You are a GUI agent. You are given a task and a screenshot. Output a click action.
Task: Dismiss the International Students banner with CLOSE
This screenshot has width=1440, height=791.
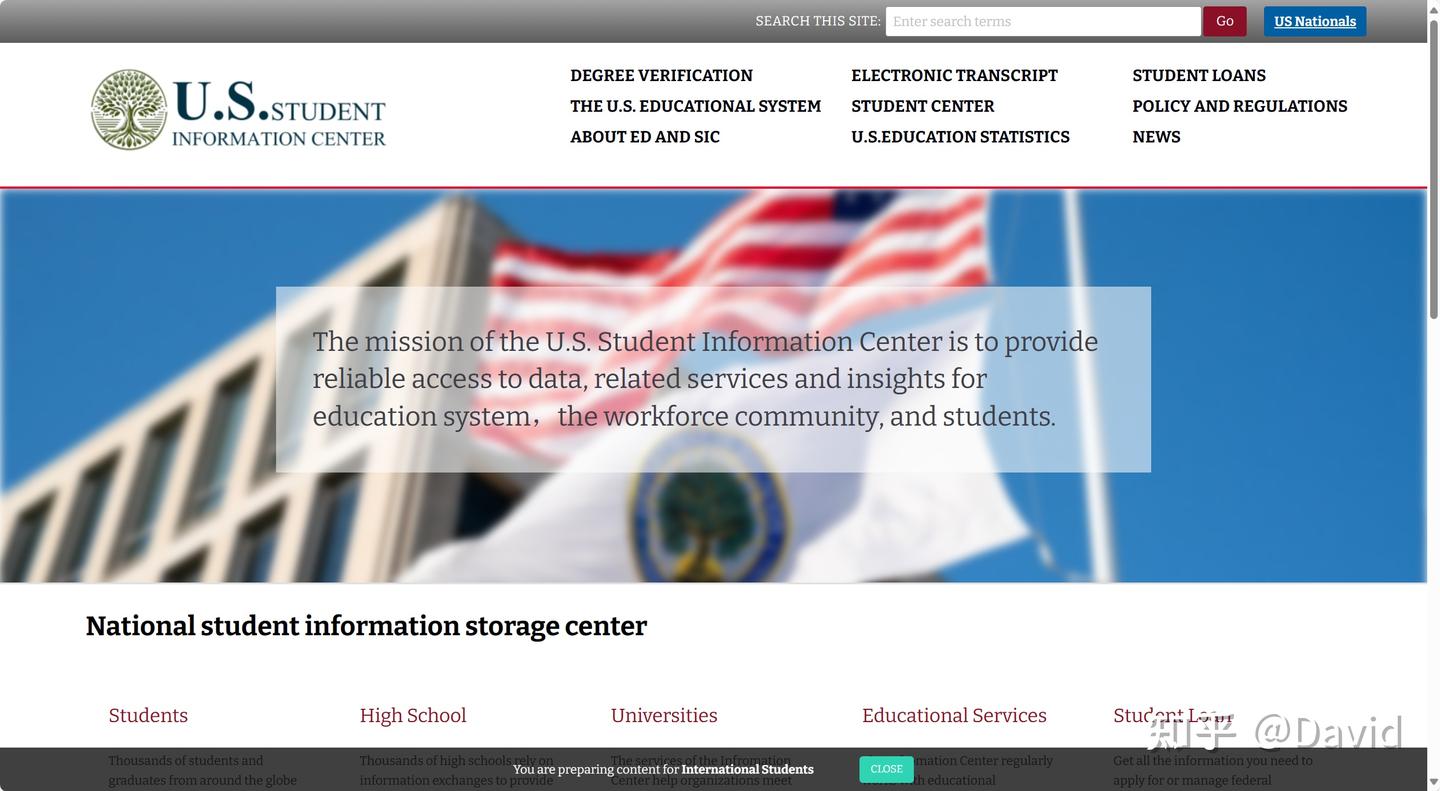tap(885, 769)
